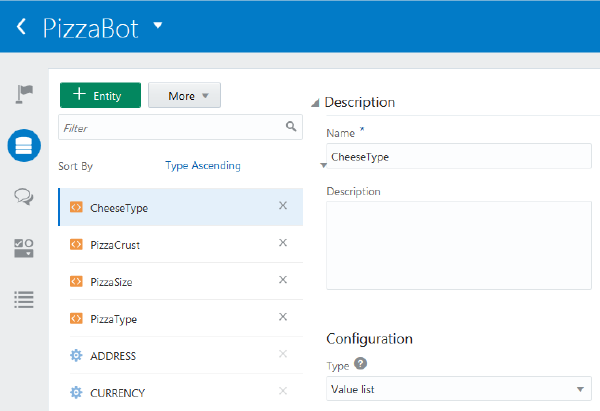
Task: Collapse the Description section triangle
Action: click(x=316, y=103)
